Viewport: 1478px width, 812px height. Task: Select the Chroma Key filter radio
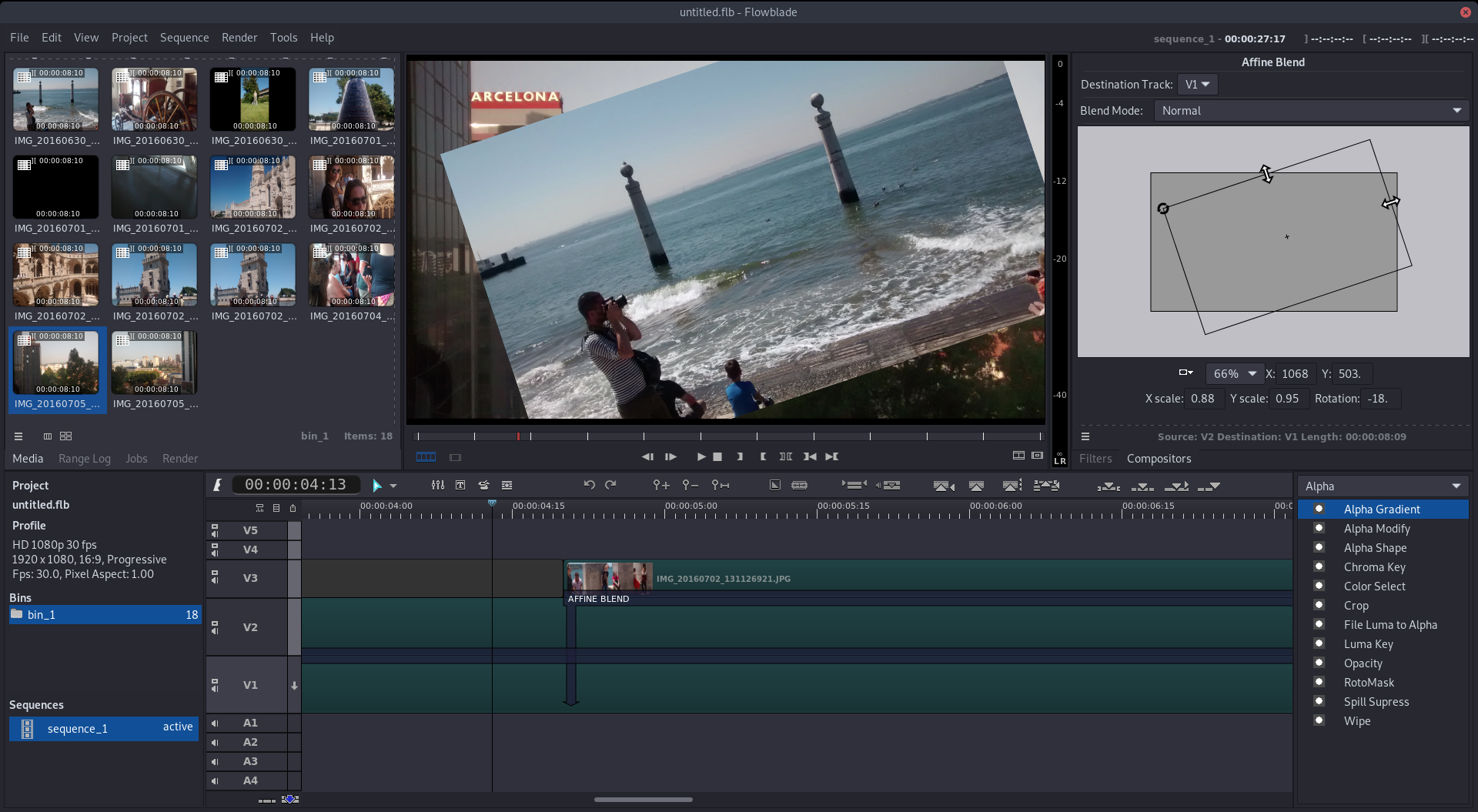pyautogui.click(x=1319, y=566)
